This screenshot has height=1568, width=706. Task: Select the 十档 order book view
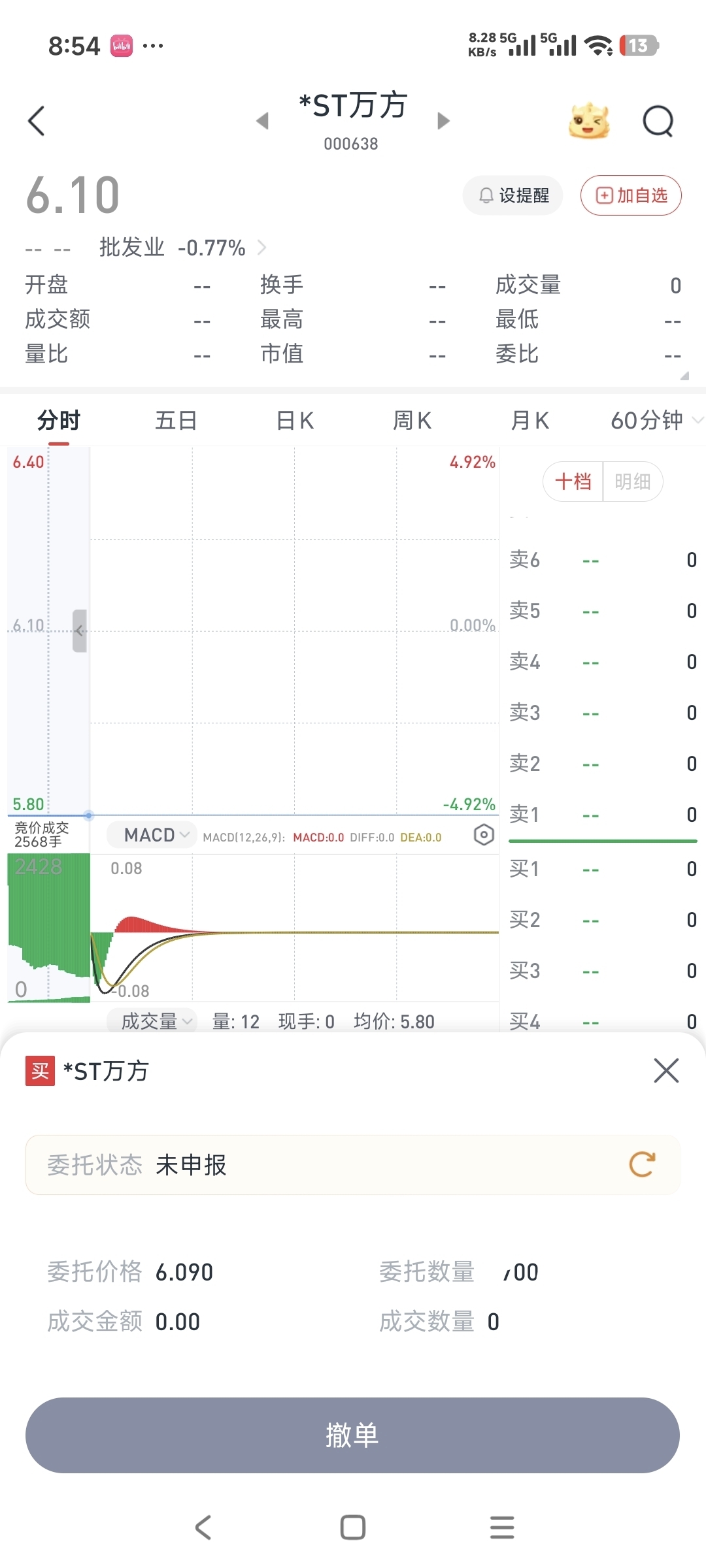tap(573, 482)
